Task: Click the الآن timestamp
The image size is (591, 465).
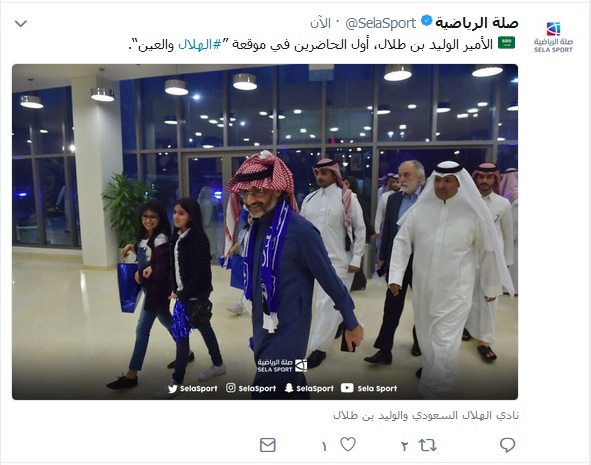Action: pyautogui.click(x=320, y=24)
